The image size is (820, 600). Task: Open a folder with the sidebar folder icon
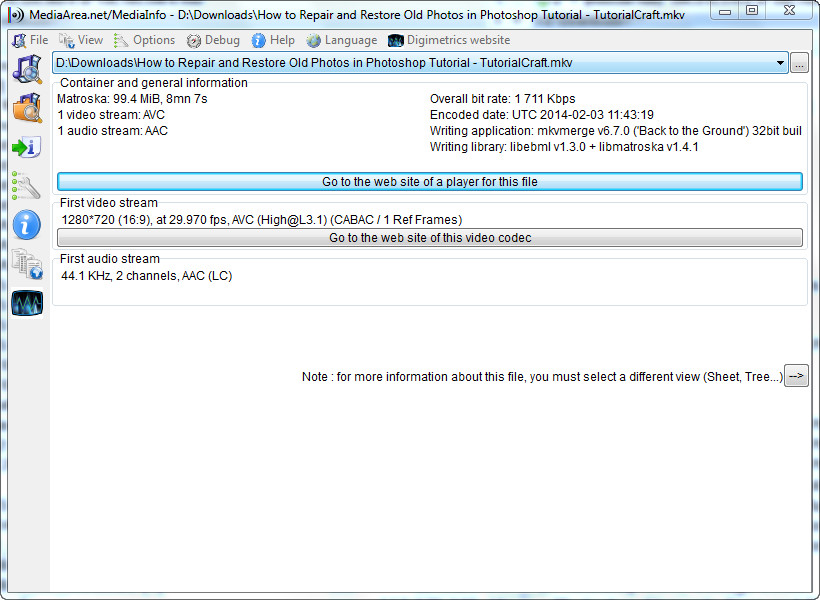(27, 108)
